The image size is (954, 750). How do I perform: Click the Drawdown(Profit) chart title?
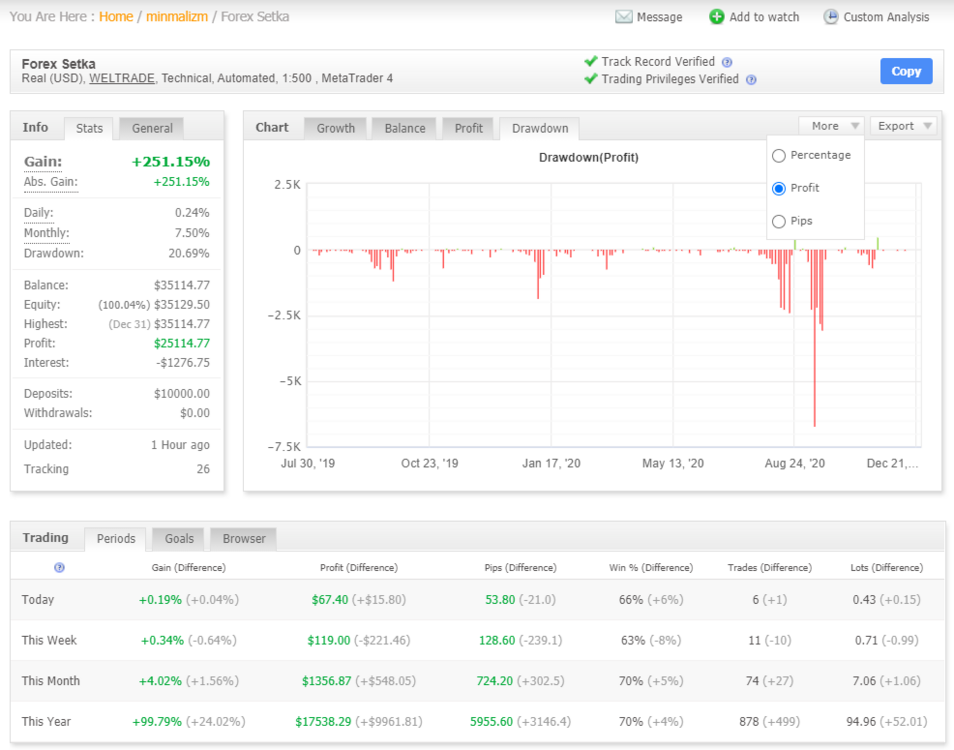point(588,158)
